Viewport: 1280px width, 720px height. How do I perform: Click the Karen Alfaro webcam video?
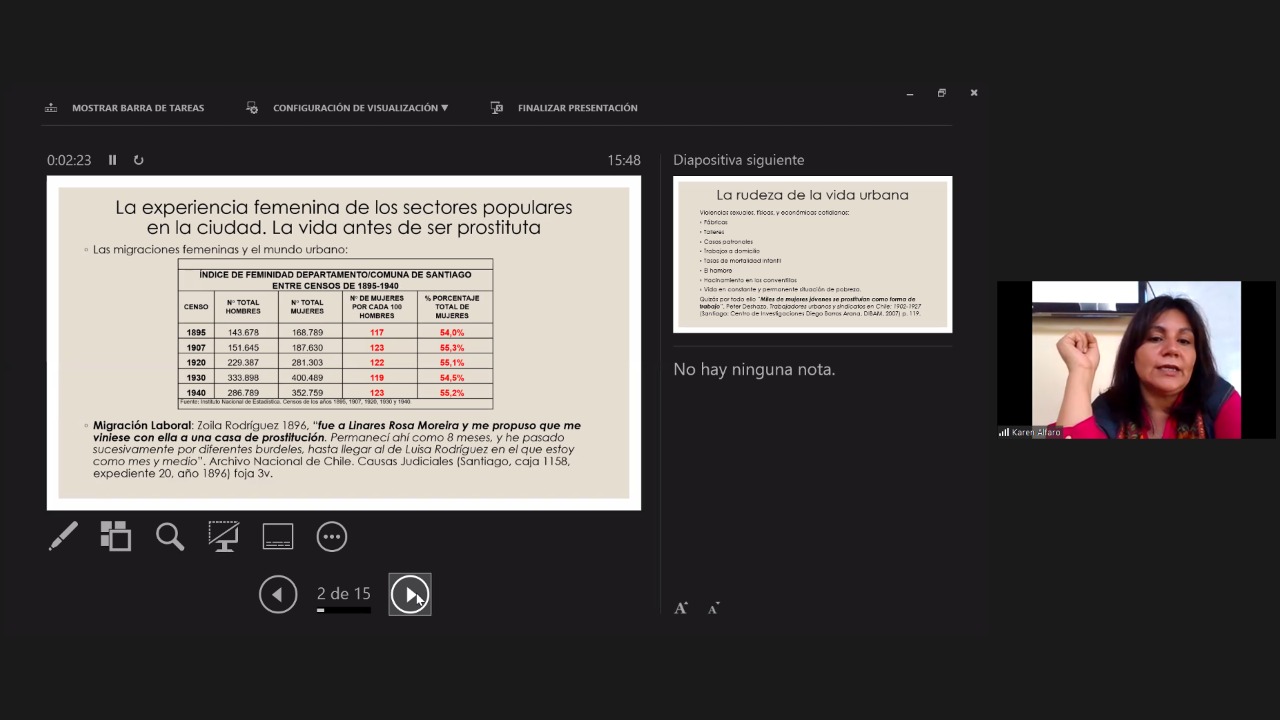[x=1136, y=360]
